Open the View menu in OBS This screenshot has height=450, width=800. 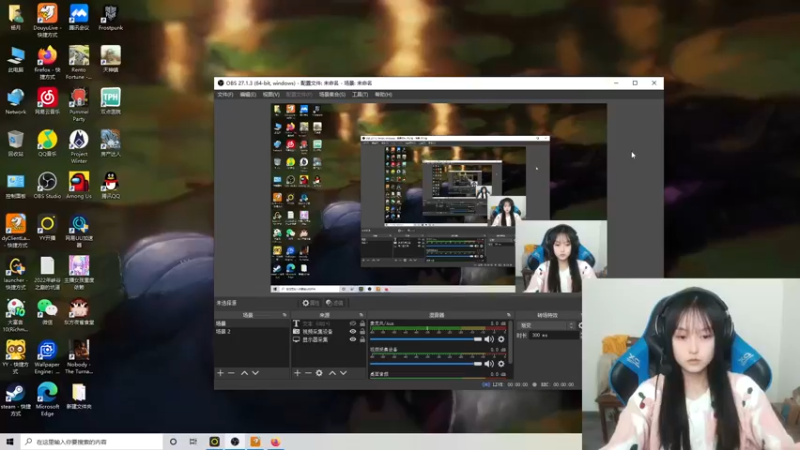[x=271, y=94]
